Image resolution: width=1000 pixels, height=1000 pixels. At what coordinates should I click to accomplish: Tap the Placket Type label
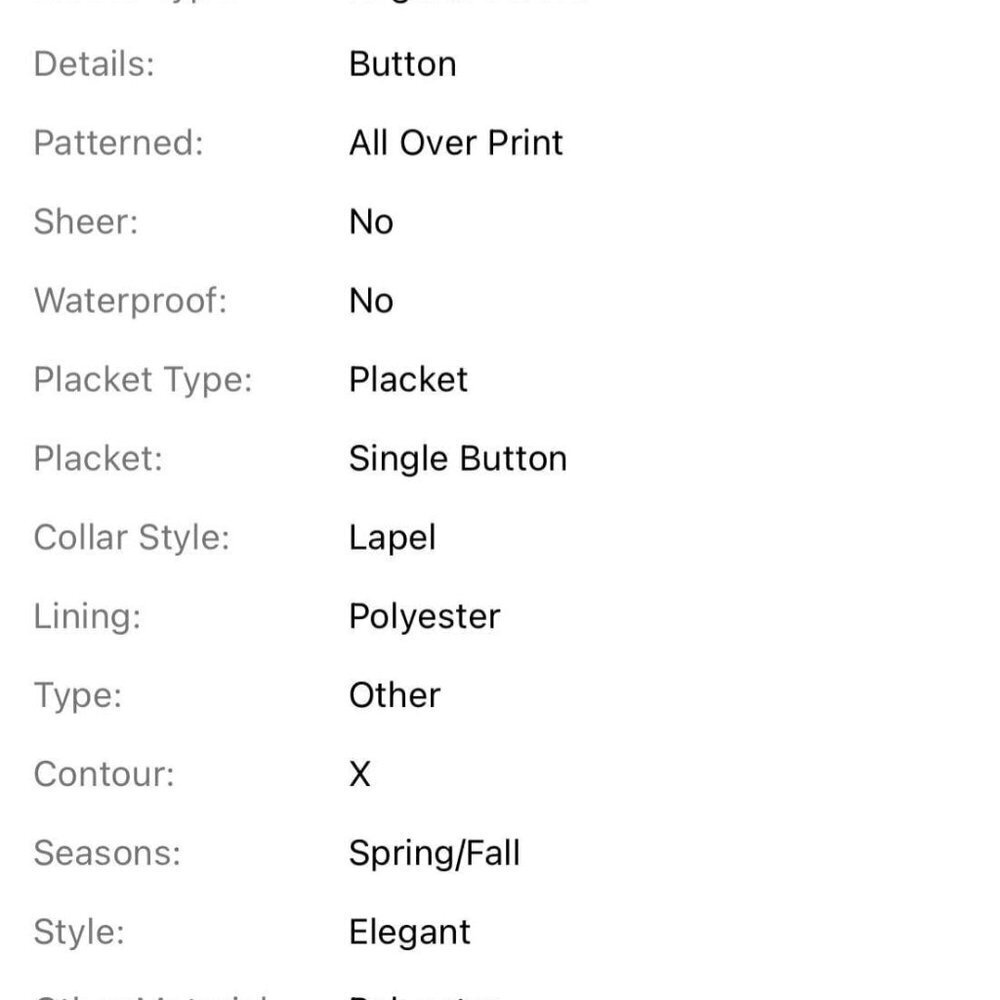(143, 380)
